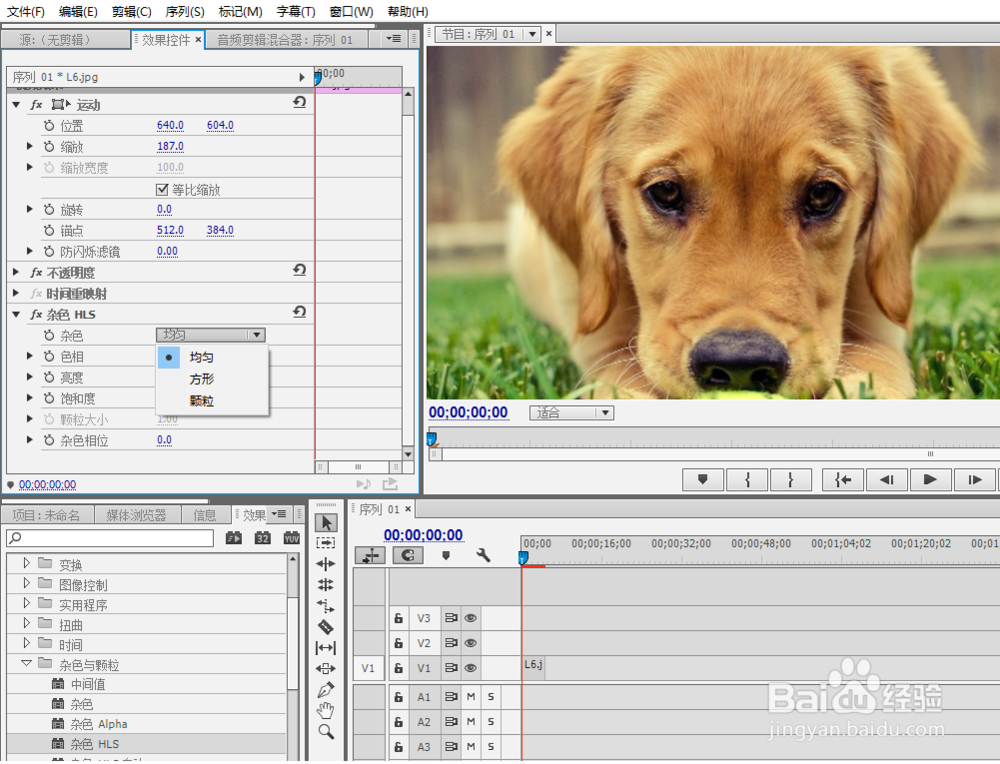Select the Pen tool
This screenshot has height=764, width=1000.
tap(326, 689)
